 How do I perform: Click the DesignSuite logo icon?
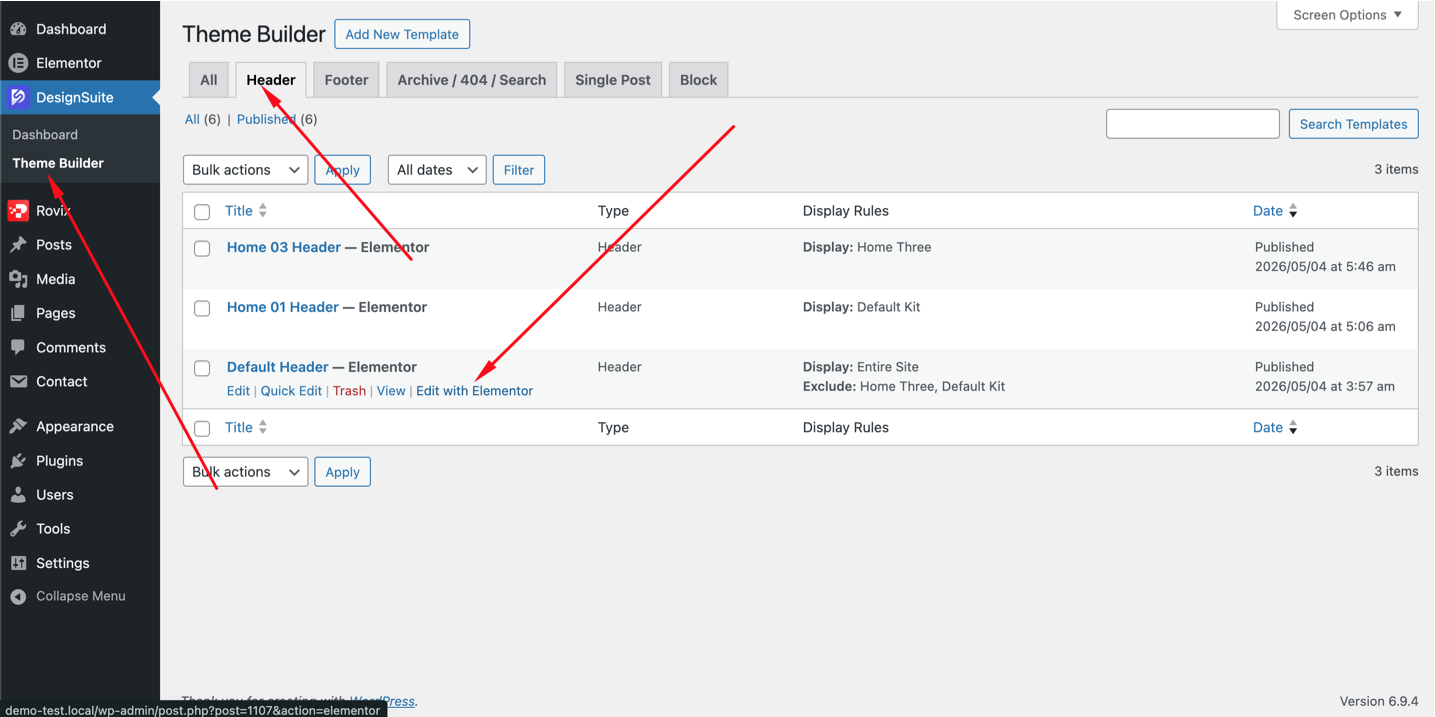[18, 97]
